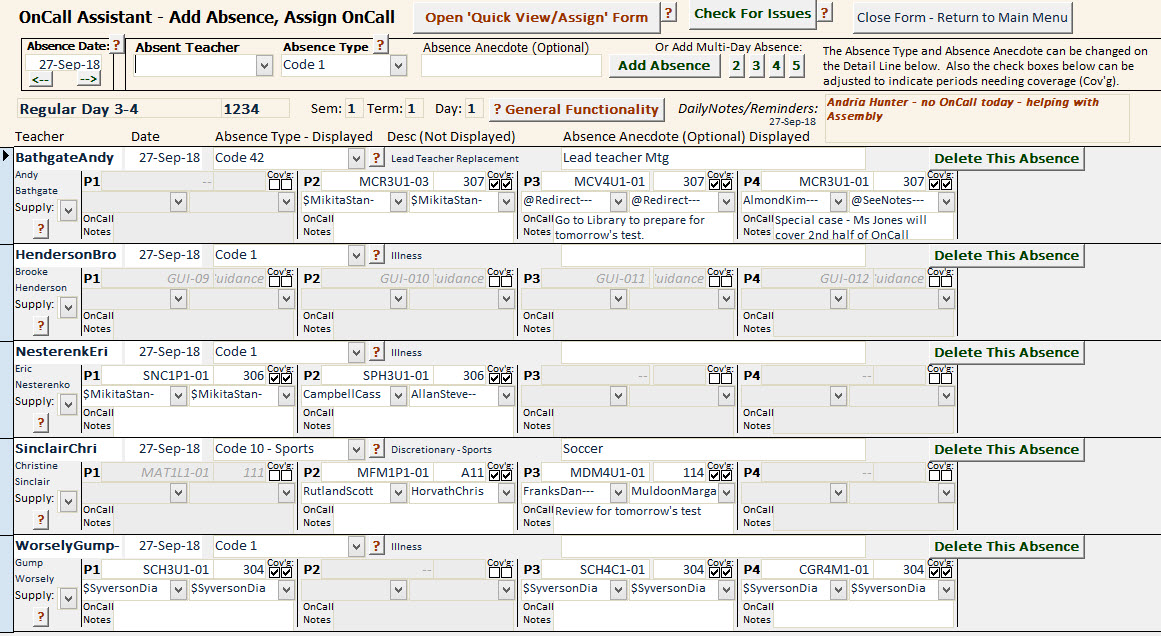Go to next absence date arrow
Image resolution: width=1161 pixels, height=636 pixels.
[x=88, y=78]
